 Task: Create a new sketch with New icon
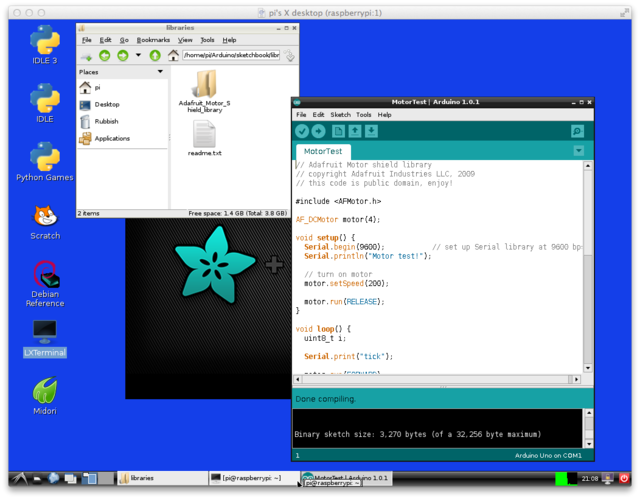point(339,131)
